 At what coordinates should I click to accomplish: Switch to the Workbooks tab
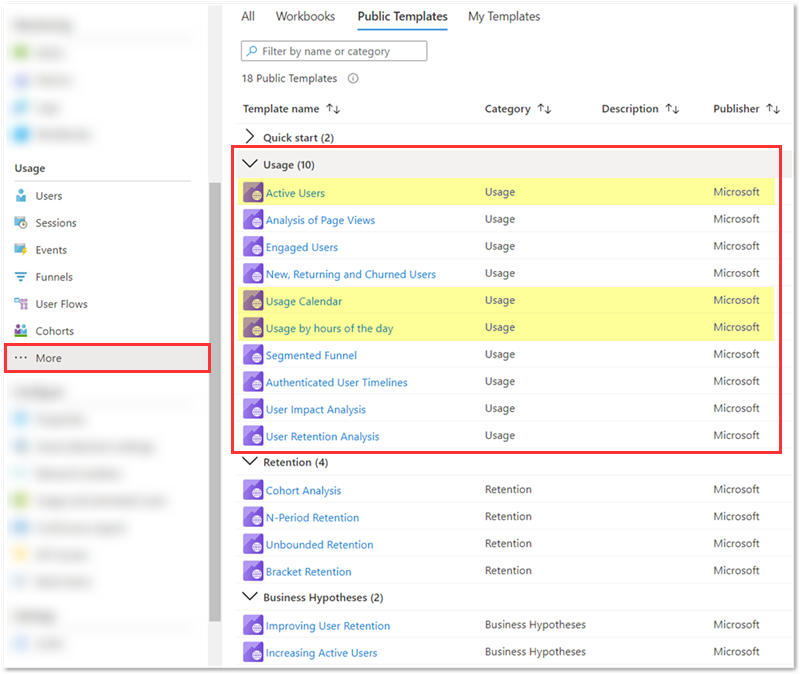coord(305,16)
